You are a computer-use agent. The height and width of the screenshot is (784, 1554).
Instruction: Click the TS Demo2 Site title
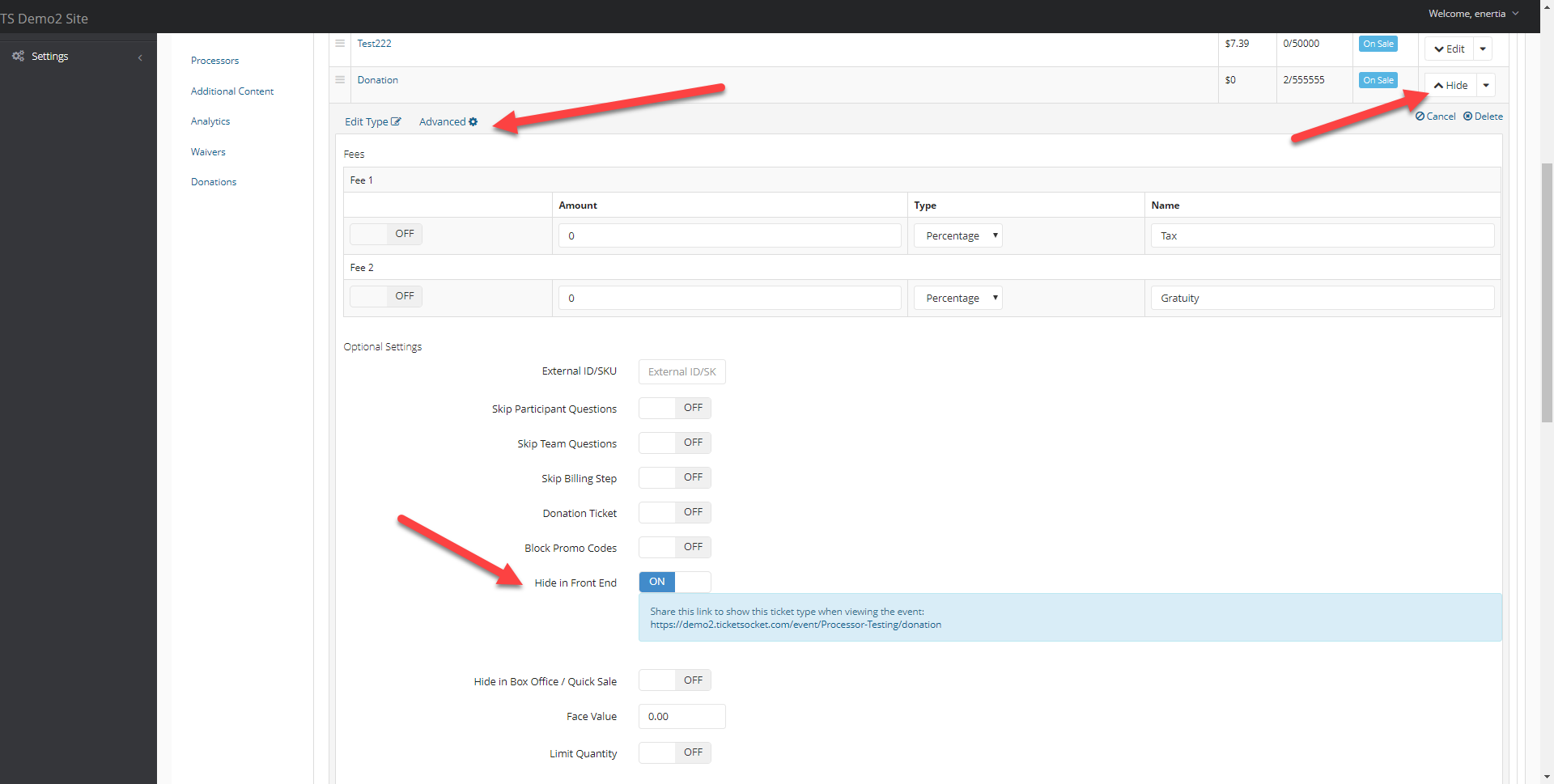45,19
